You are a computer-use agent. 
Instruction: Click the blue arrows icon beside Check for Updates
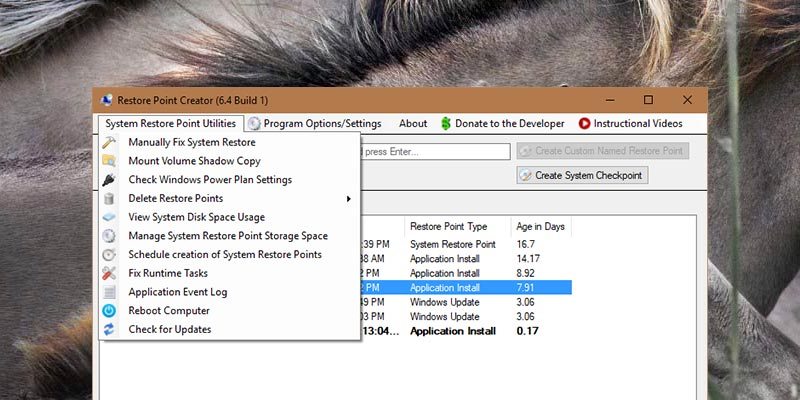[x=109, y=330]
